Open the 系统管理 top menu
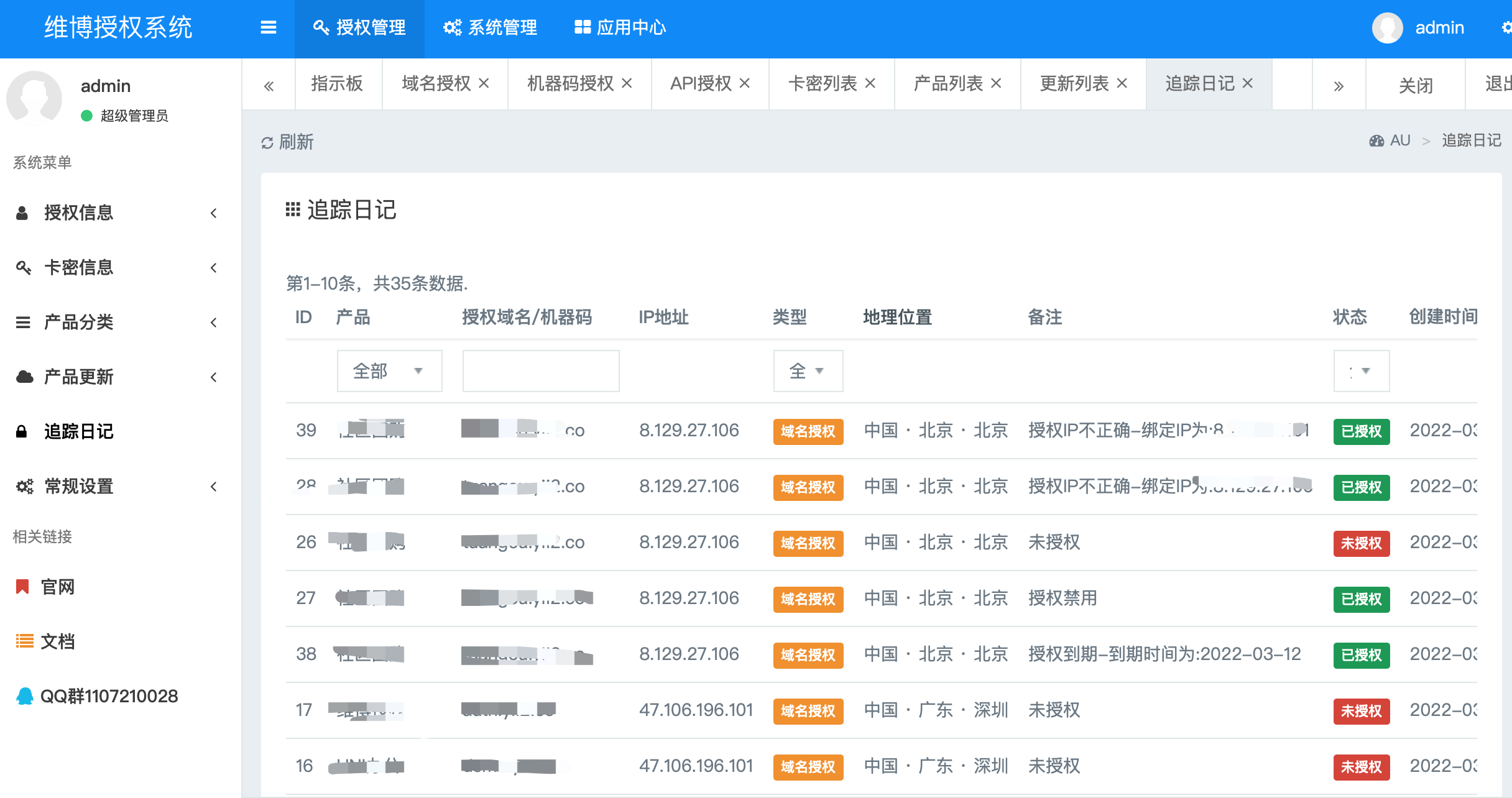This screenshot has height=798, width=1512. [490, 28]
